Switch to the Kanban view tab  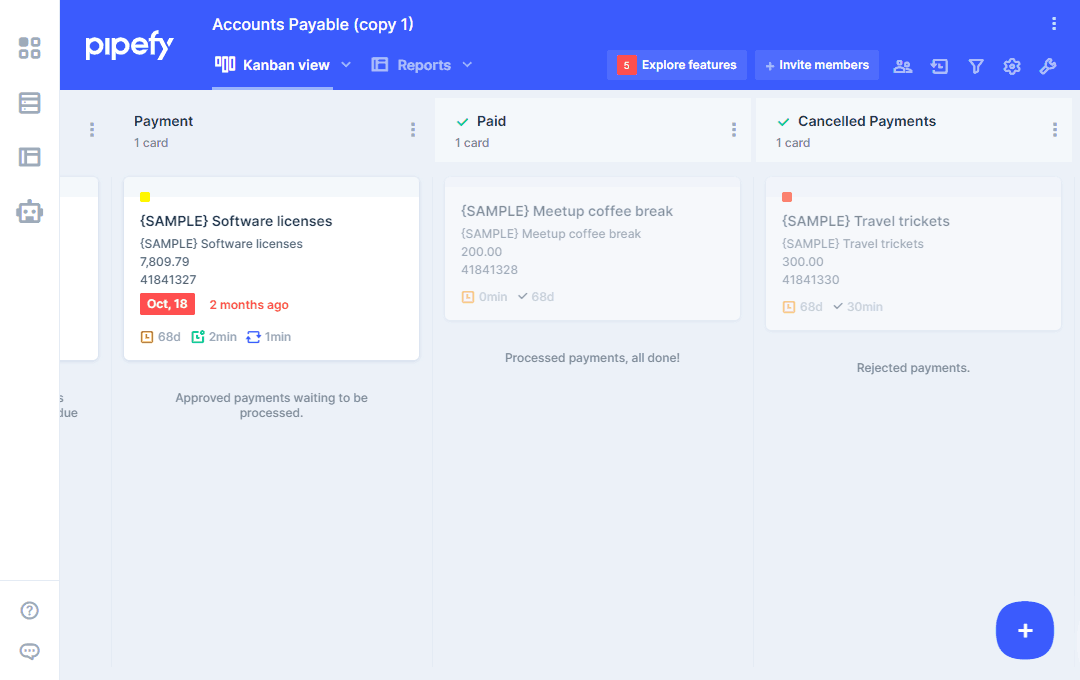pos(273,65)
